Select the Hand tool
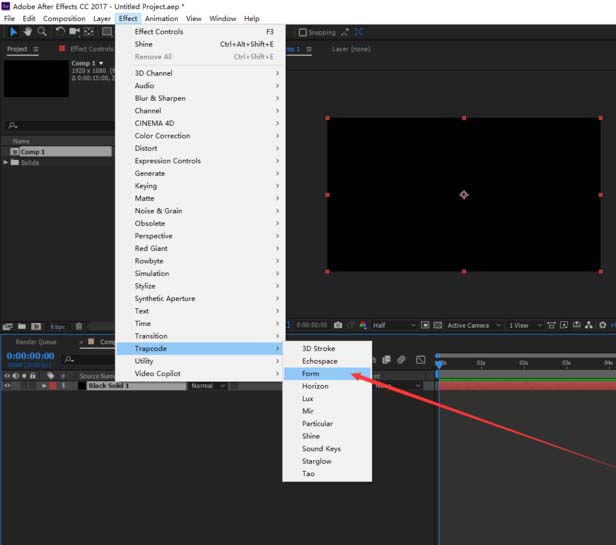The width and height of the screenshot is (616, 545). coord(27,32)
